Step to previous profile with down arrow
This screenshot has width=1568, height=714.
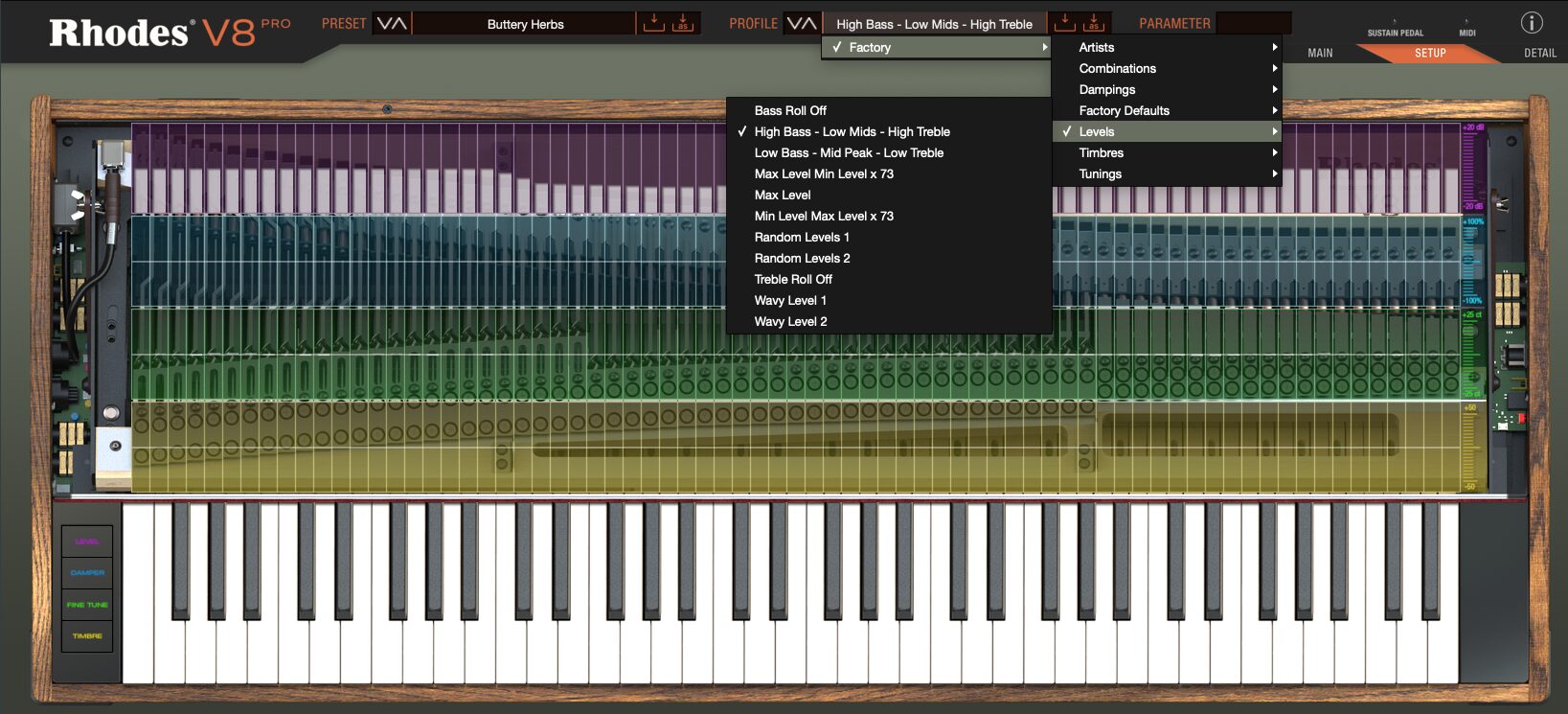(795, 23)
